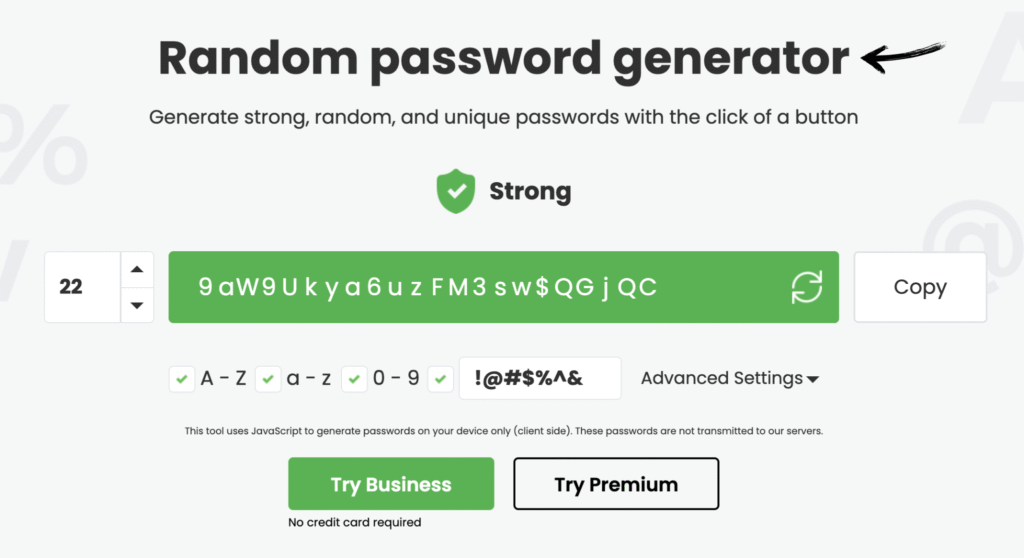Click the "Random password generator" heading
This screenshot has width=1024, height=558.
[504, 58]
